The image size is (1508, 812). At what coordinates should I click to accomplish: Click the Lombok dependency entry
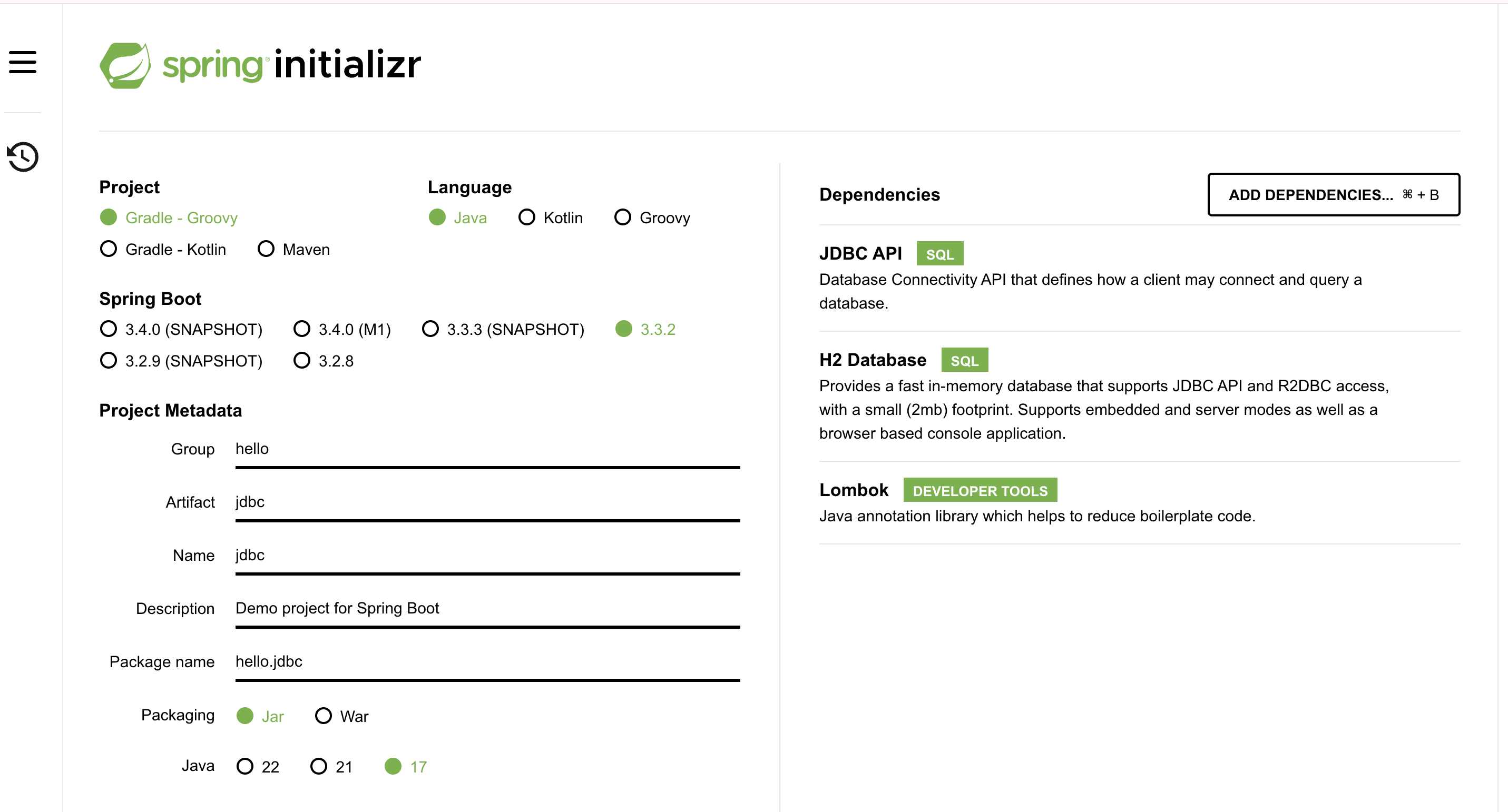[854, 490]
